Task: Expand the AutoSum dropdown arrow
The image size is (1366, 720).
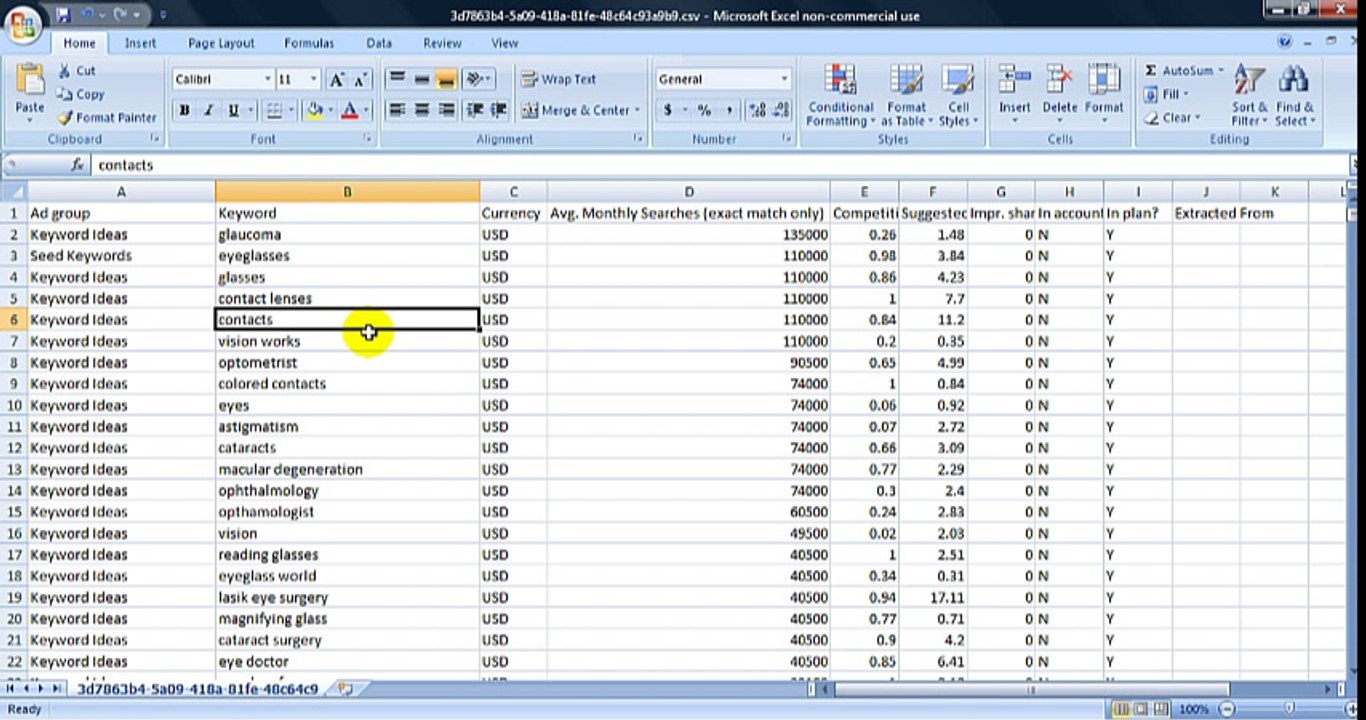Action: coord(1220,71)
